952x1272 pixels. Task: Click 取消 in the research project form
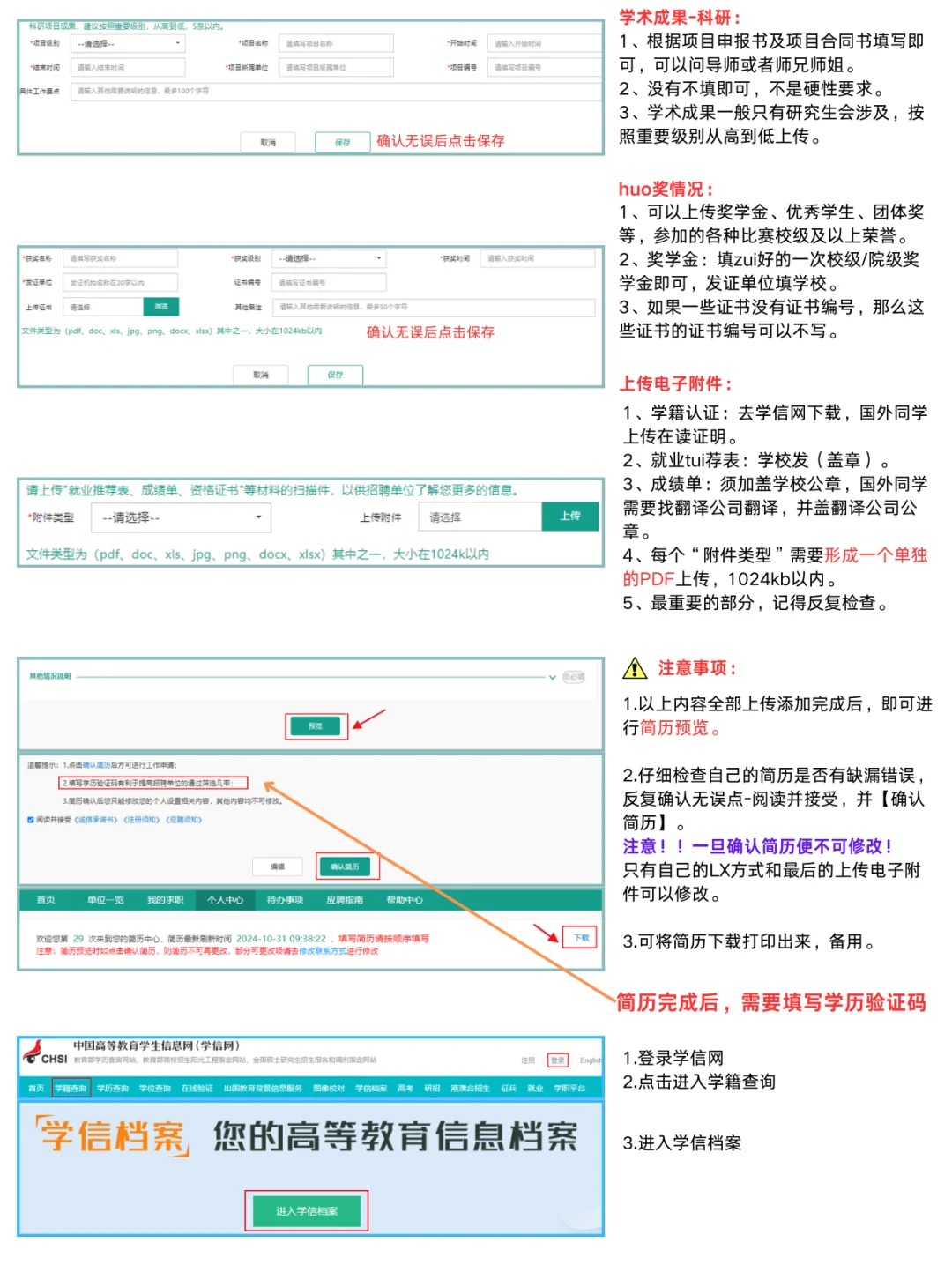point(268,142)
